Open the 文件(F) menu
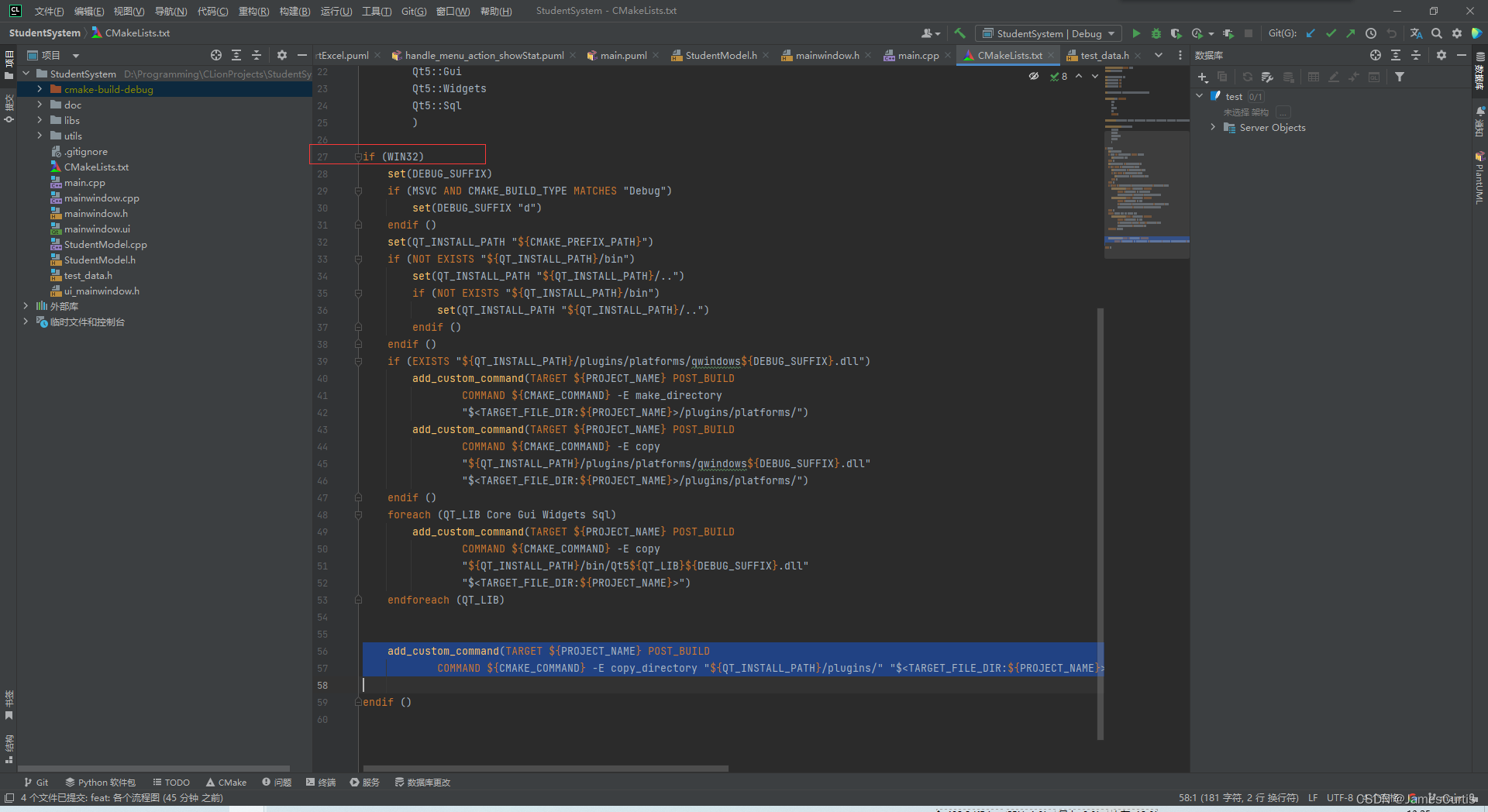Screen dimensions: 1488x812 tap(49, 11)
